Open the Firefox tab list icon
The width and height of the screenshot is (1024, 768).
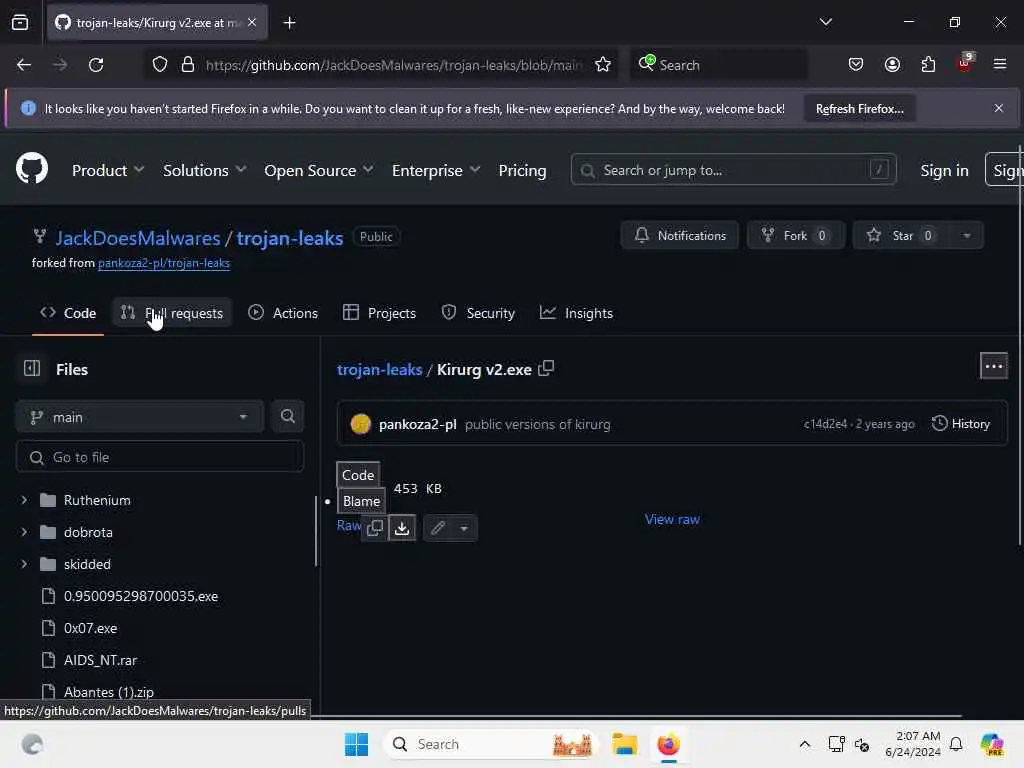click(20, 23)
